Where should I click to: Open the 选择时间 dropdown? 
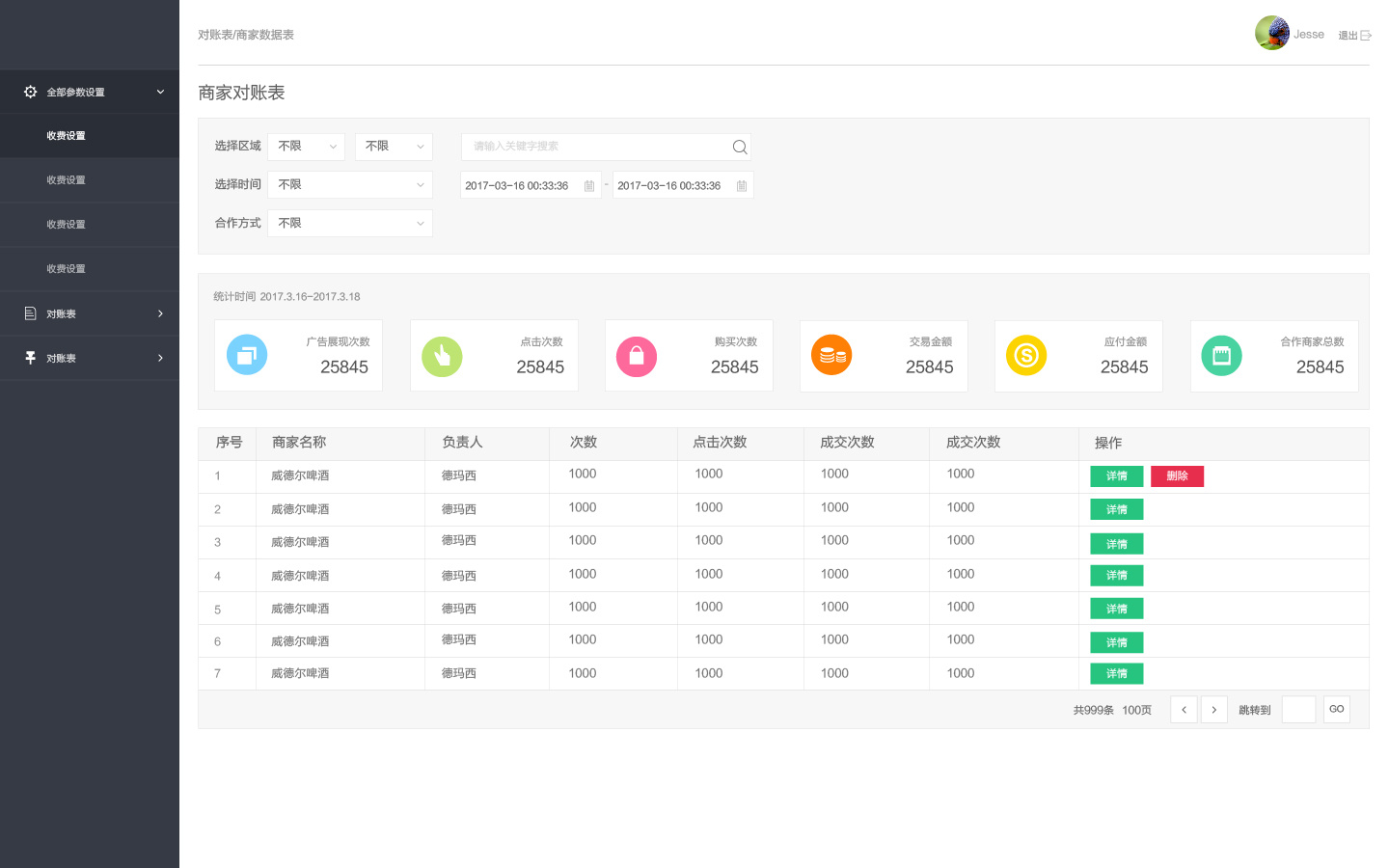pos(350,184)
